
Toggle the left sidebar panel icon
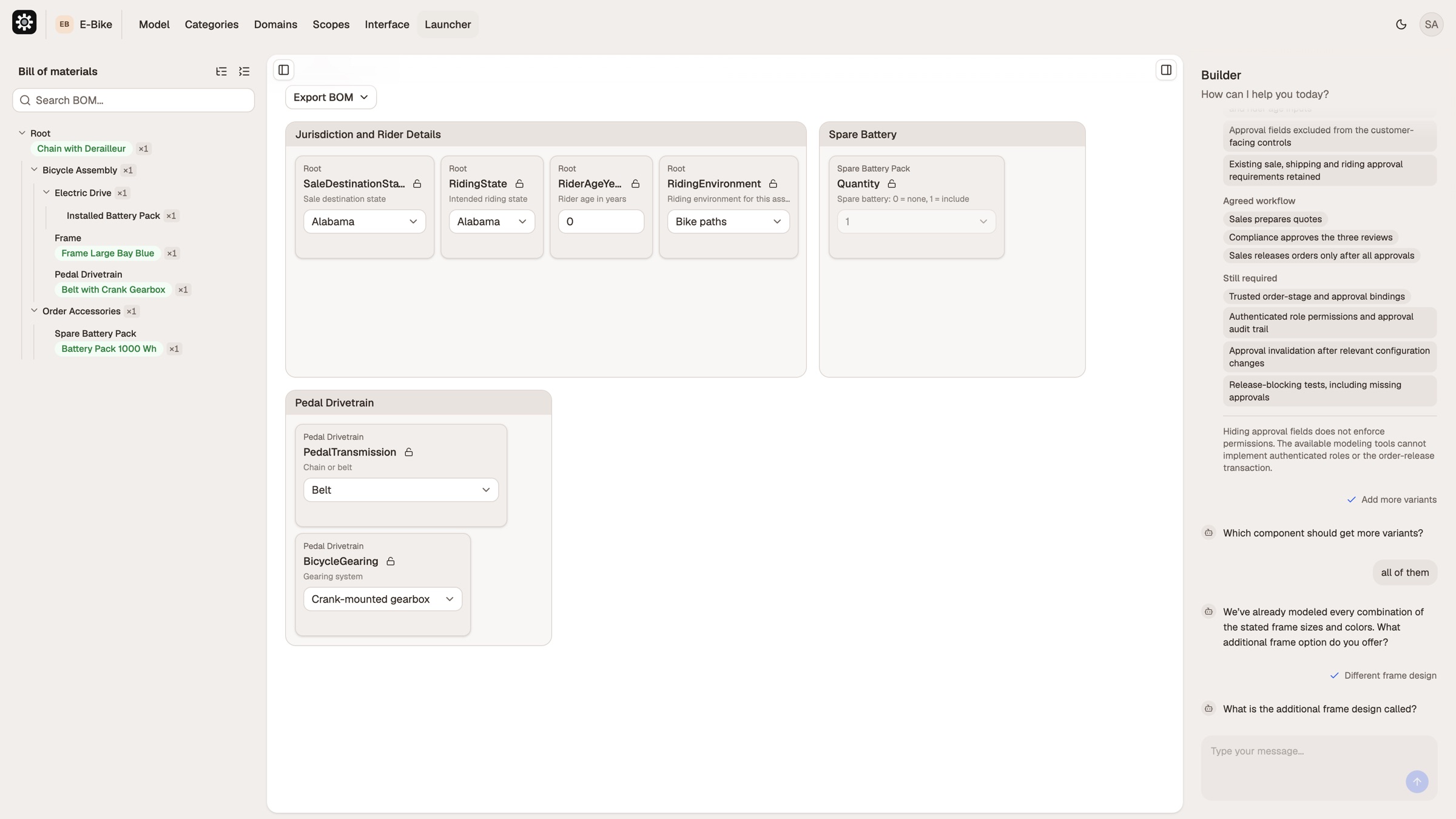283,70
